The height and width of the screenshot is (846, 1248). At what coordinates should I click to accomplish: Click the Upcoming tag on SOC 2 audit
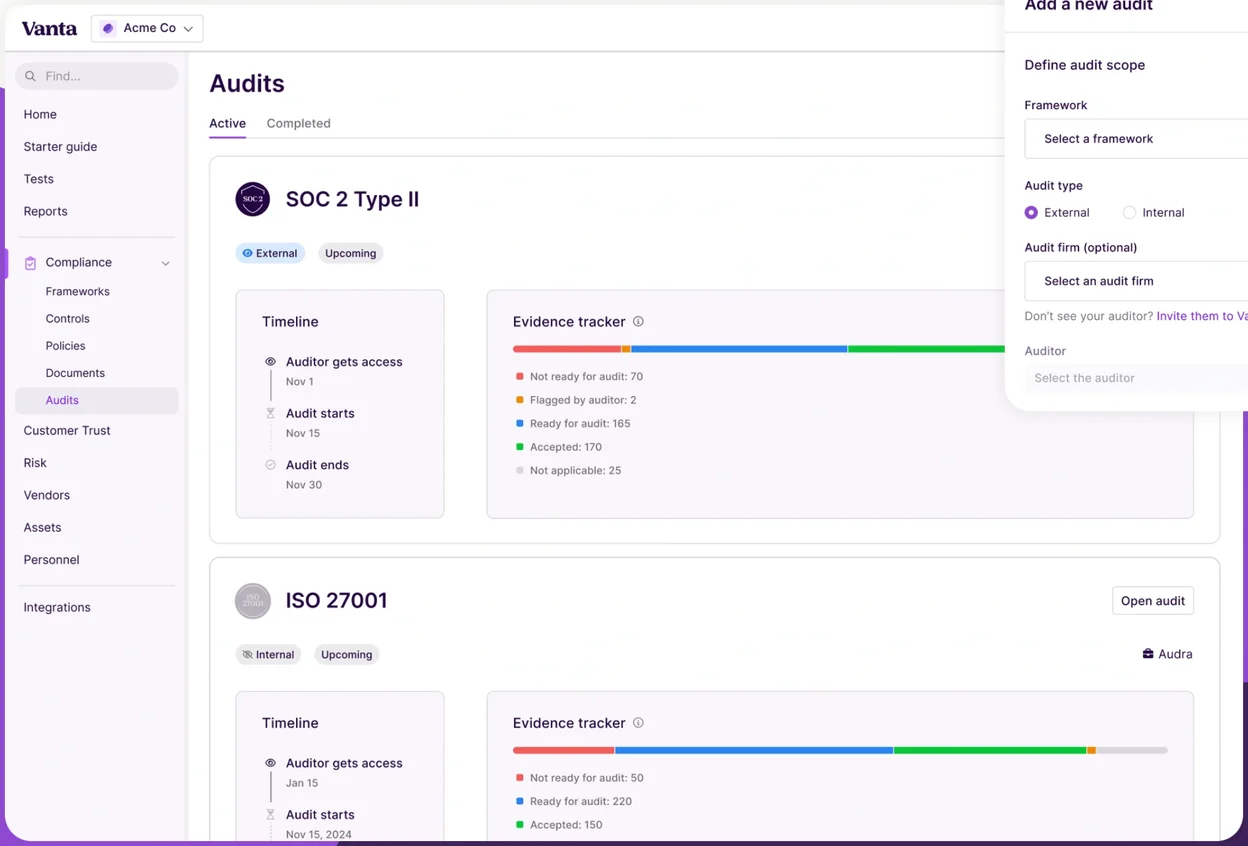pos(350,253)
